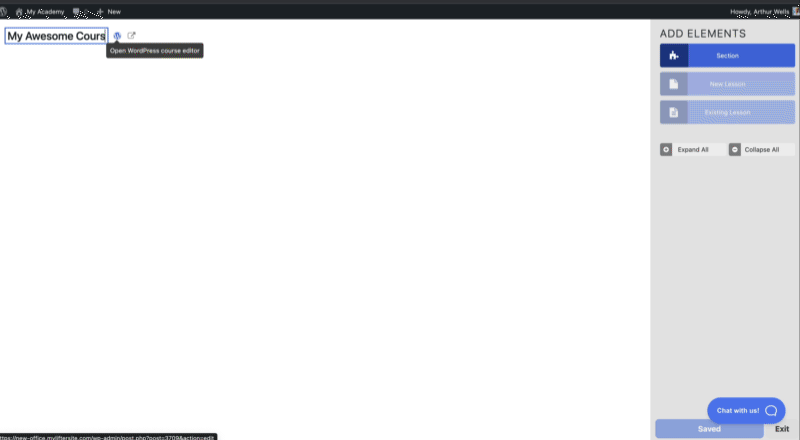
Task: Expand all sections via Expand All
Action: pos(692,150)
